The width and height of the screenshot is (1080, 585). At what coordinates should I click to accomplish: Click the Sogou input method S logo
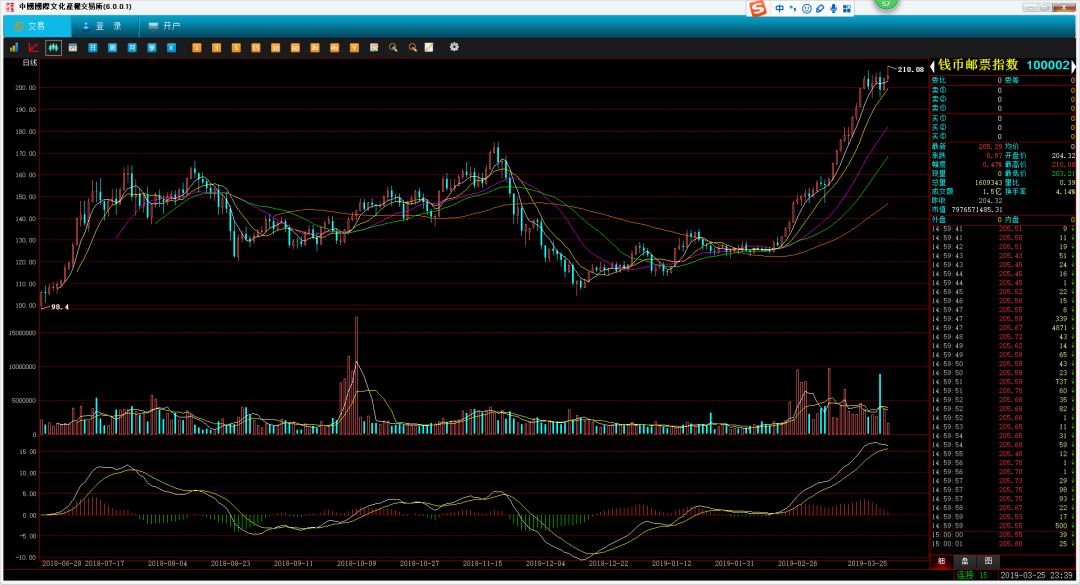point(758,8)
